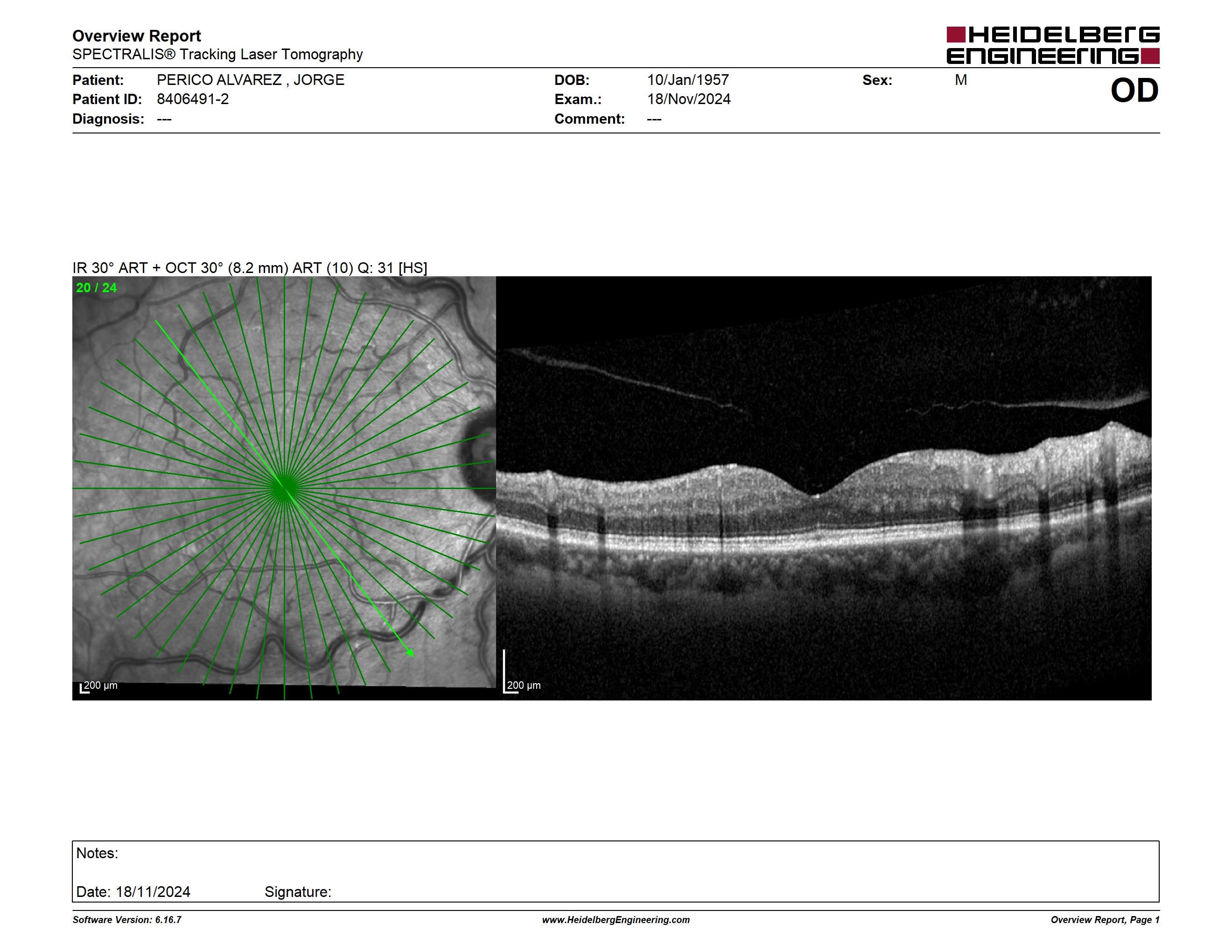The image size is (1232, 952).
Task: Click patient name 'PERICO ALVAREZ , JORGE'
Action: tap(251, 80)
